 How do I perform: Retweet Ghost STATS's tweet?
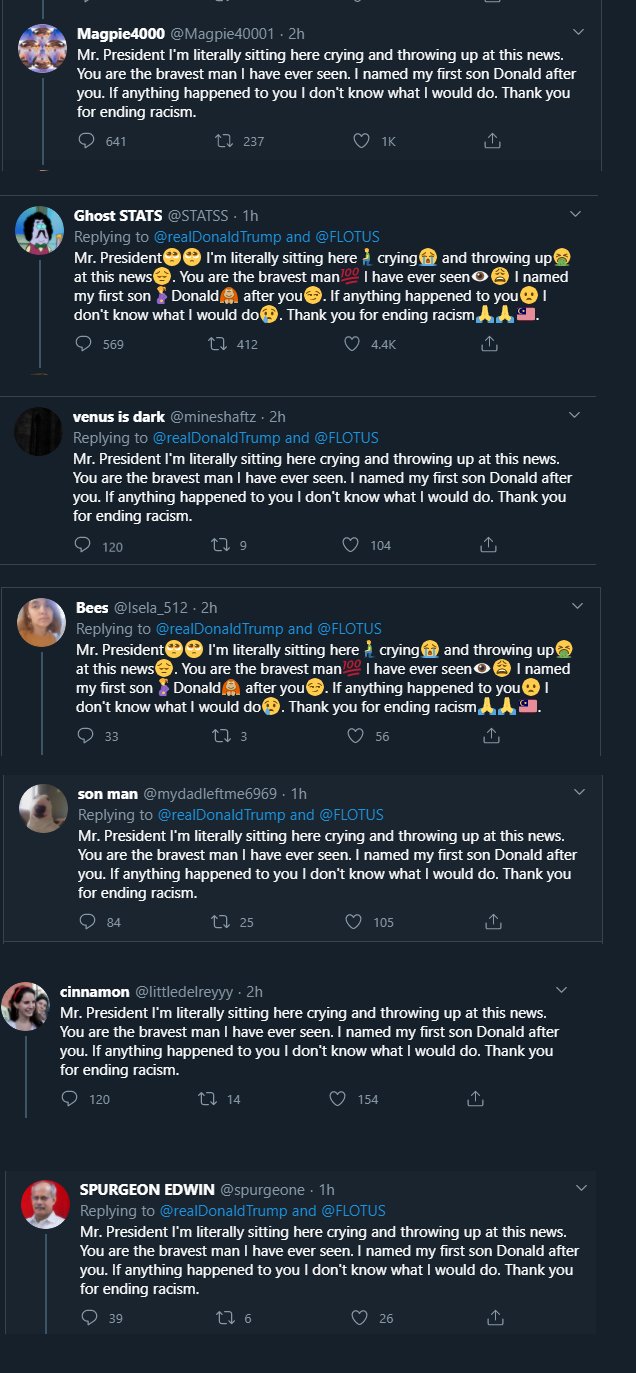(x=213, y=344)
